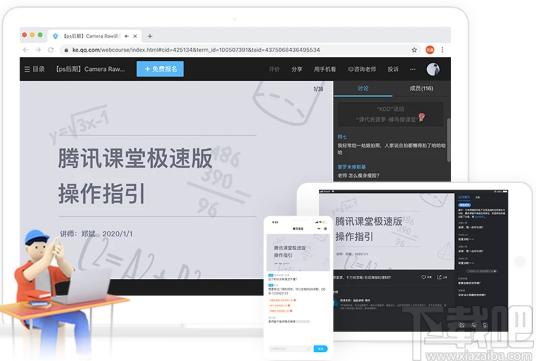Click the browser back arrow
This screenshot has width=536, height=361.
[26, 50]
